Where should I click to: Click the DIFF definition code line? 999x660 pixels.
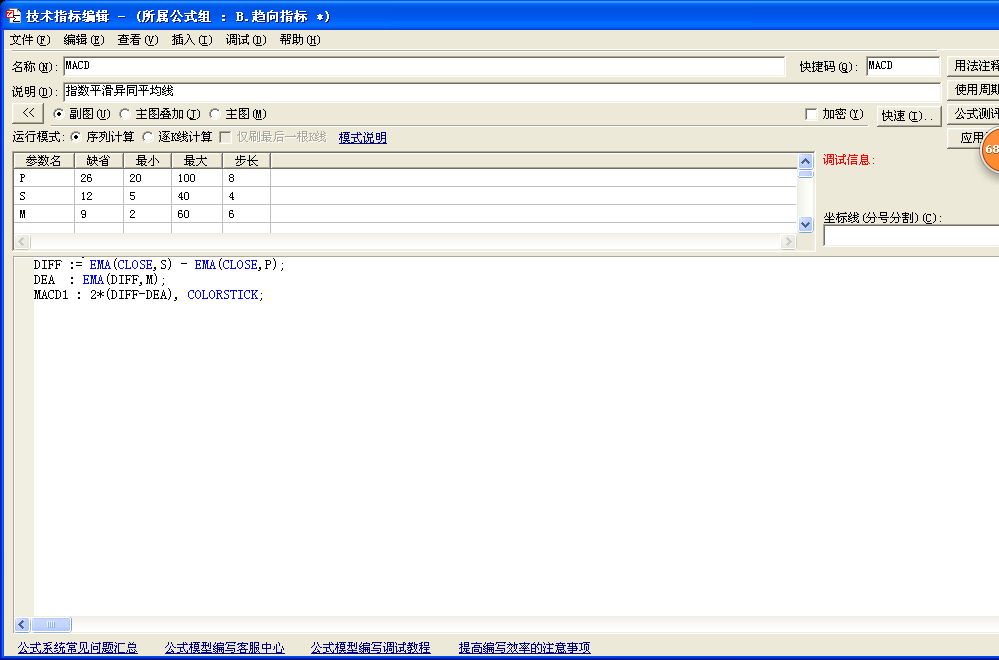pyautogui.click(x=159, y=264)
